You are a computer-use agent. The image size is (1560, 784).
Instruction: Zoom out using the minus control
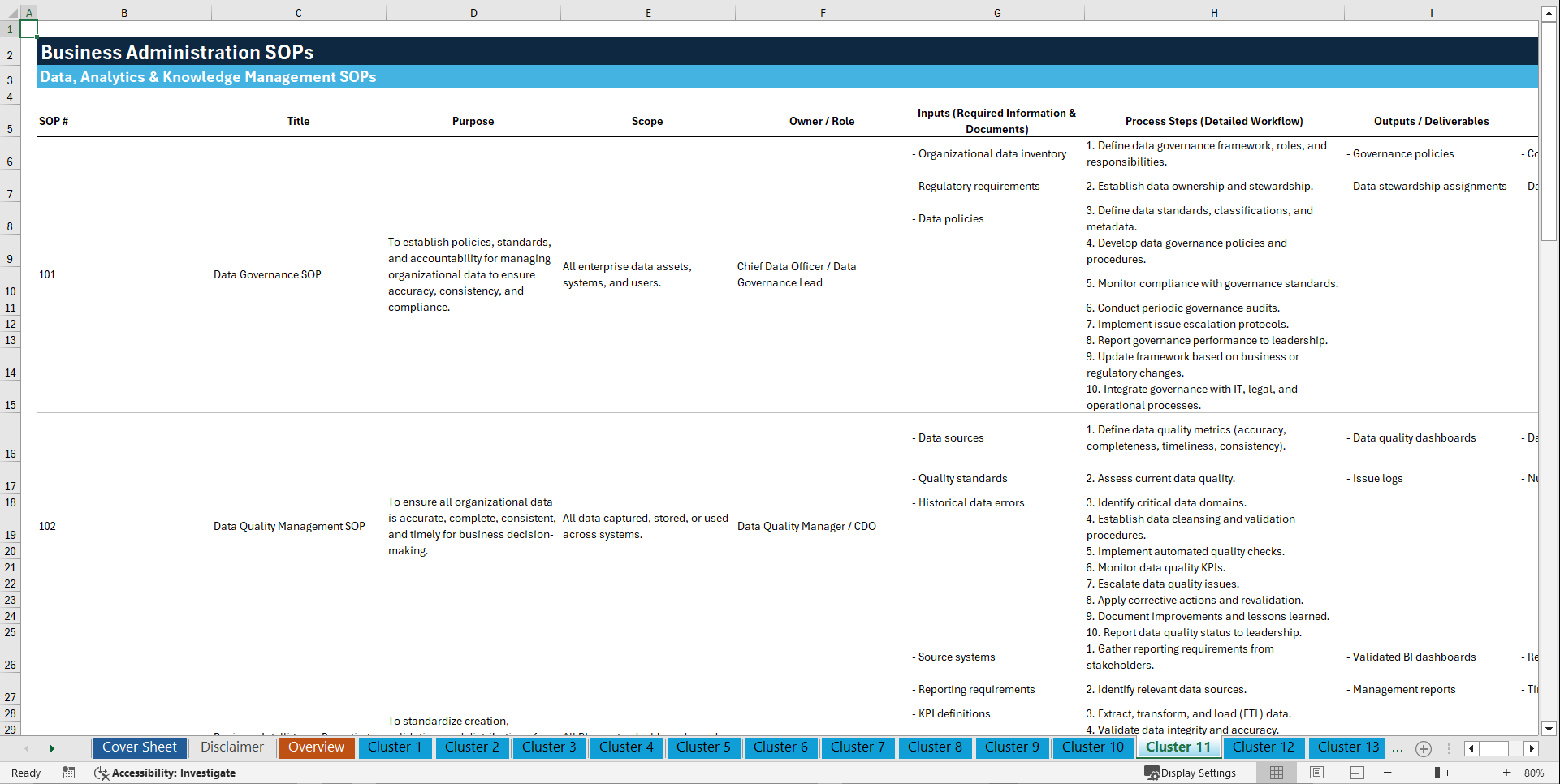pyautogui.click(x=1389, y=773)
